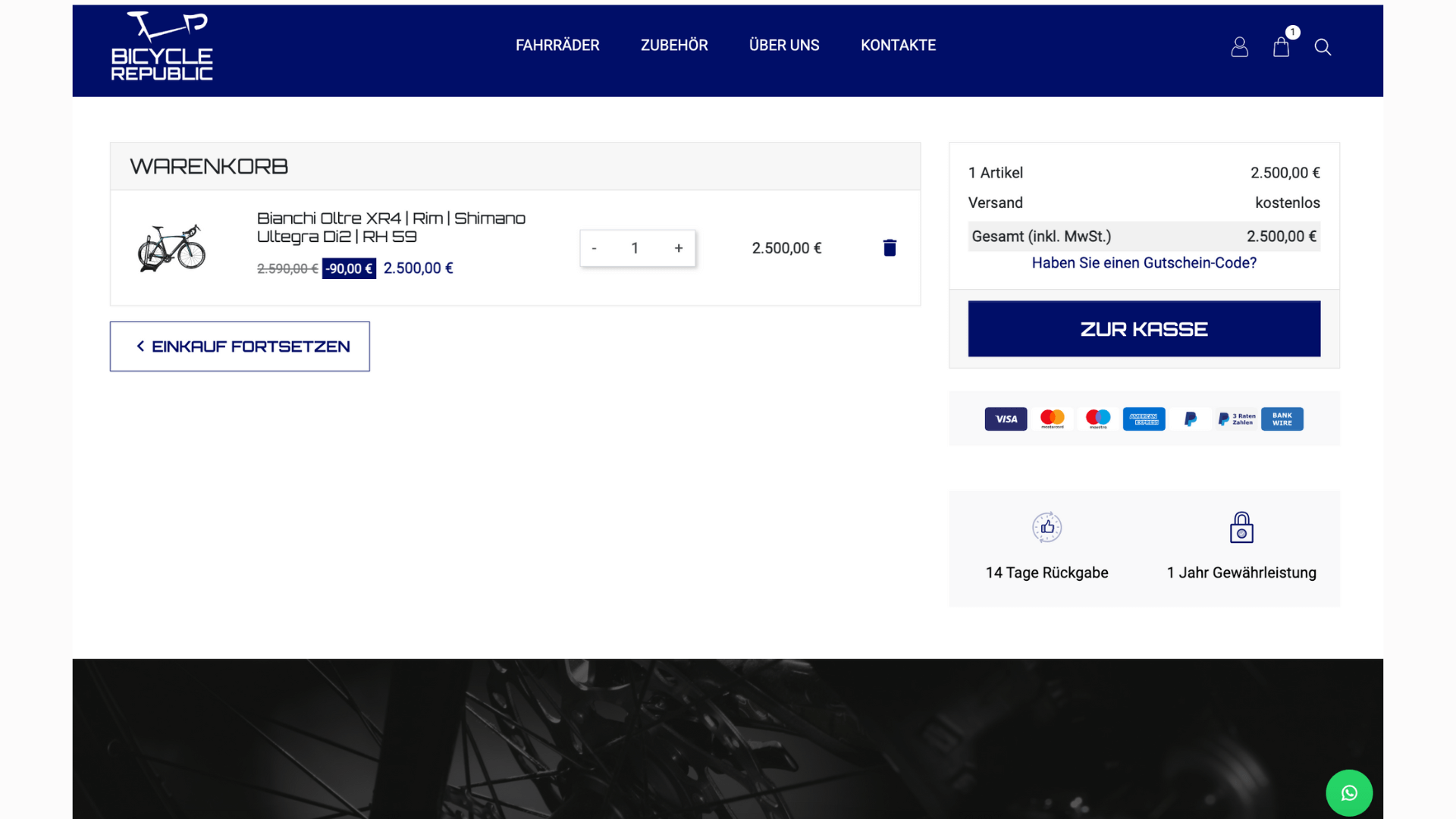Click cart badge showing 1
Image resolution: width=1456 pixels, height=819 pixels.
(x=1293, y=33)
